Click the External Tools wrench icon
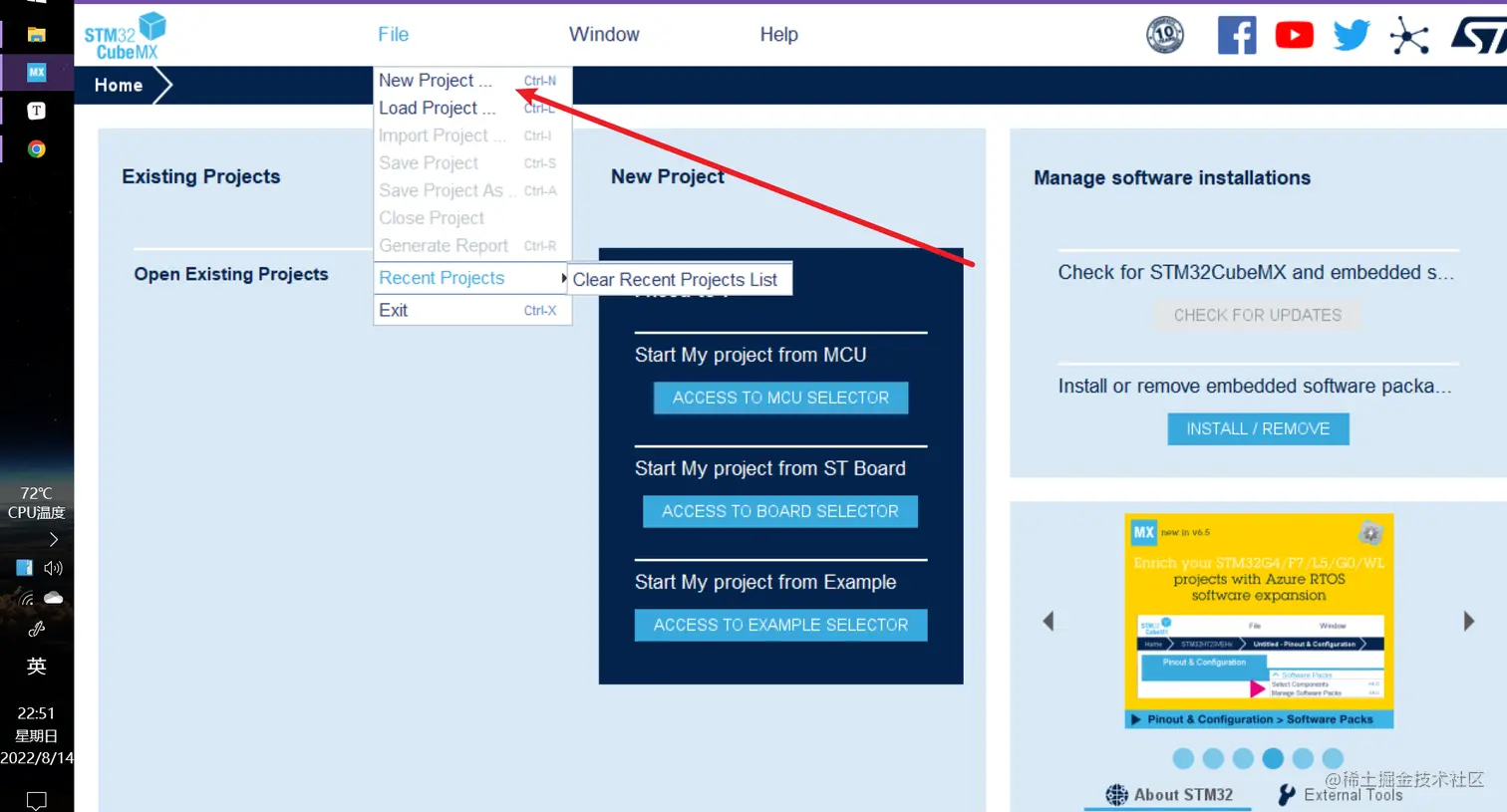The width and height of the screenshot is (1507, 812). click(x=1287, y=794)
